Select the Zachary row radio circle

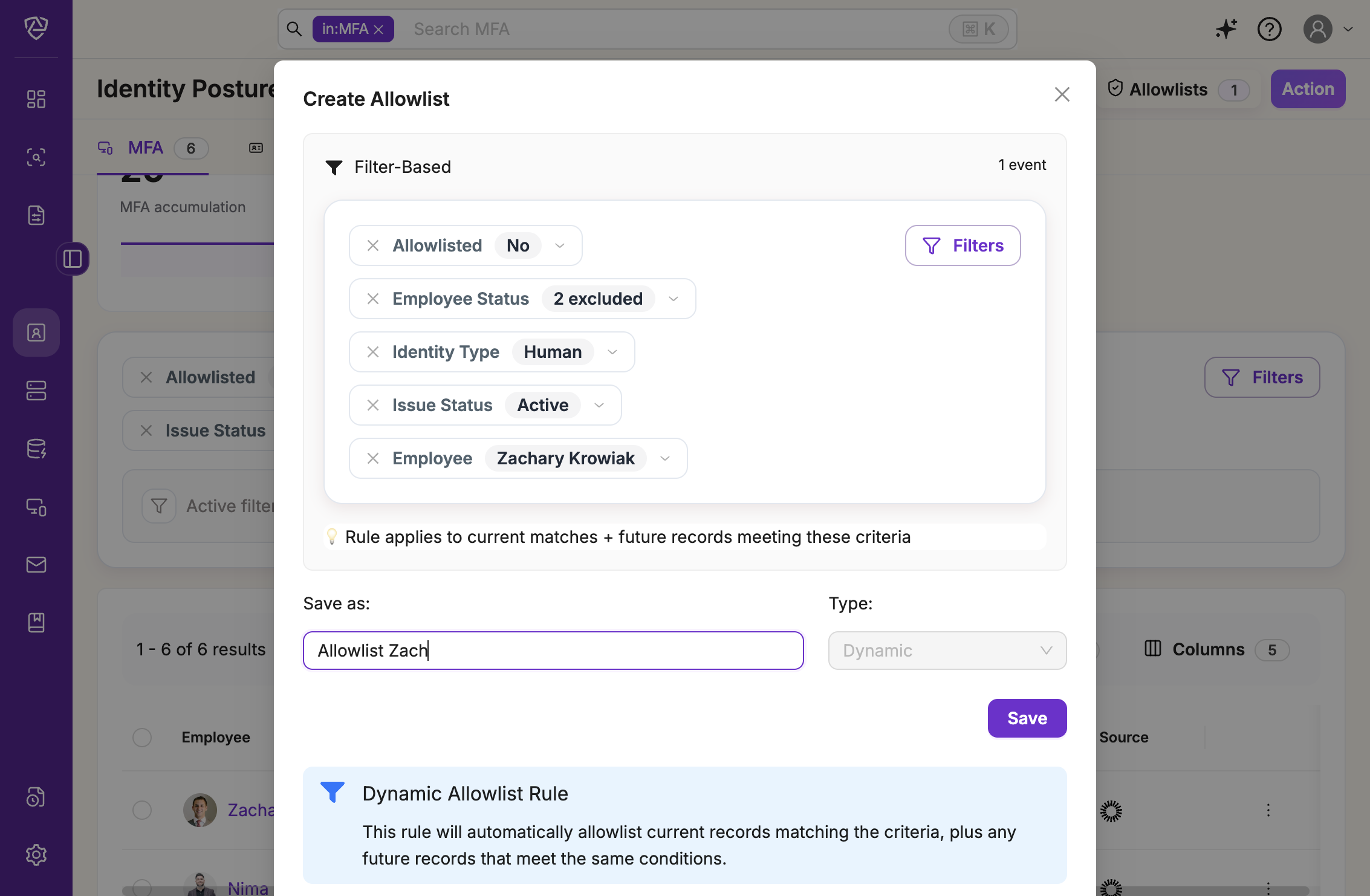click(x=142, y=810)
